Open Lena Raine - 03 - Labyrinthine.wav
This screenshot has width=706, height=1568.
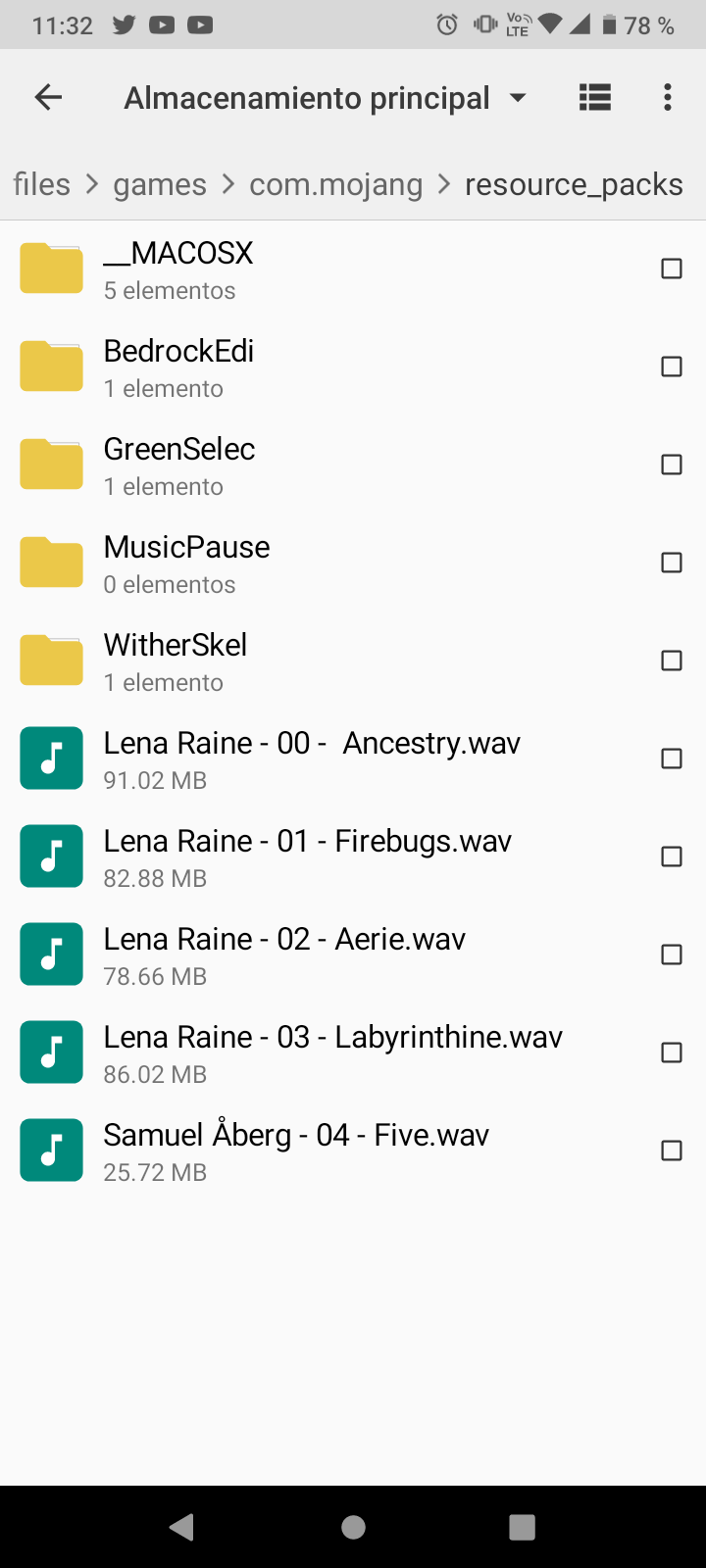333,1053
